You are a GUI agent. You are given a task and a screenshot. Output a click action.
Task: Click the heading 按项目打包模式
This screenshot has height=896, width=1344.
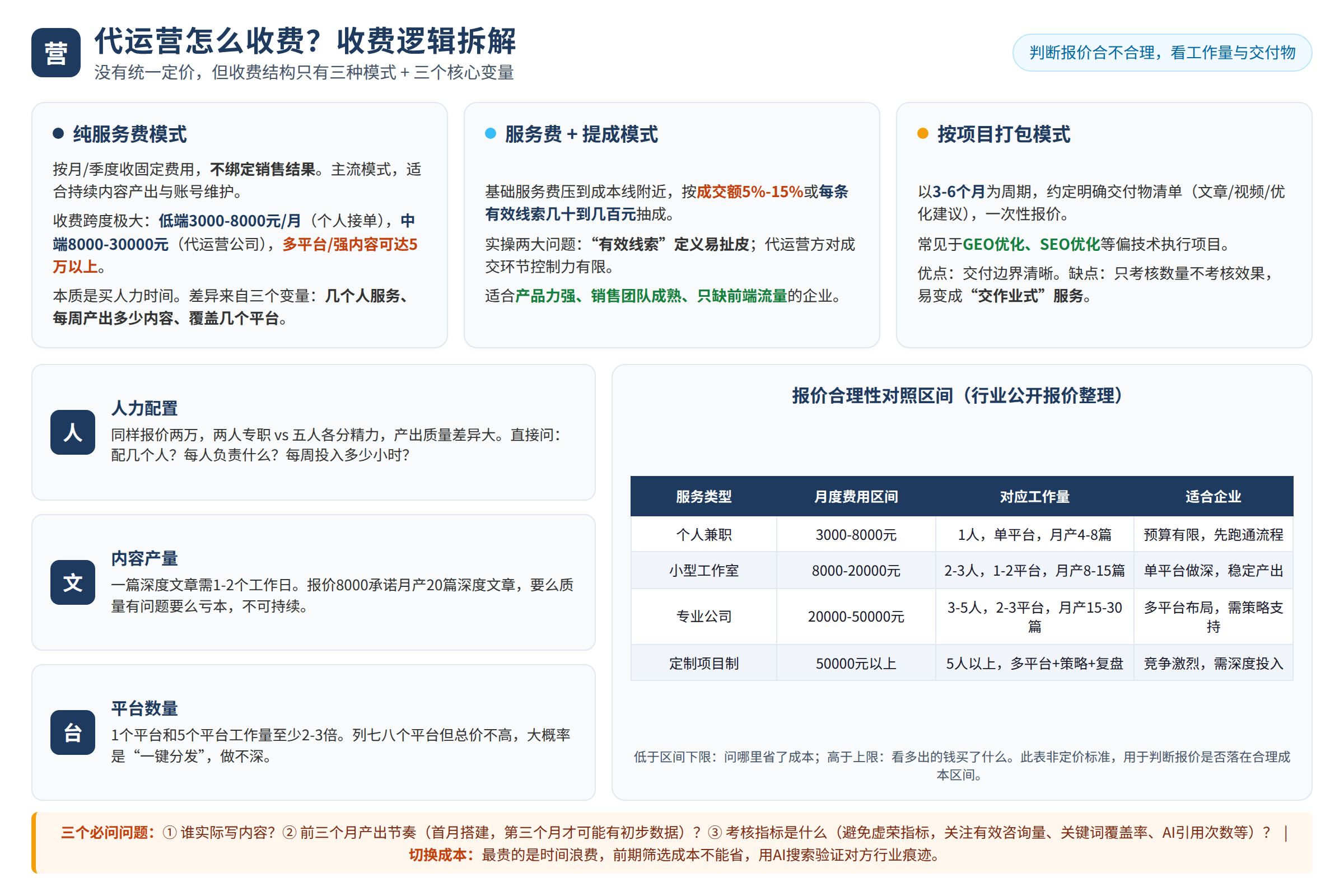pos(1004,134)
